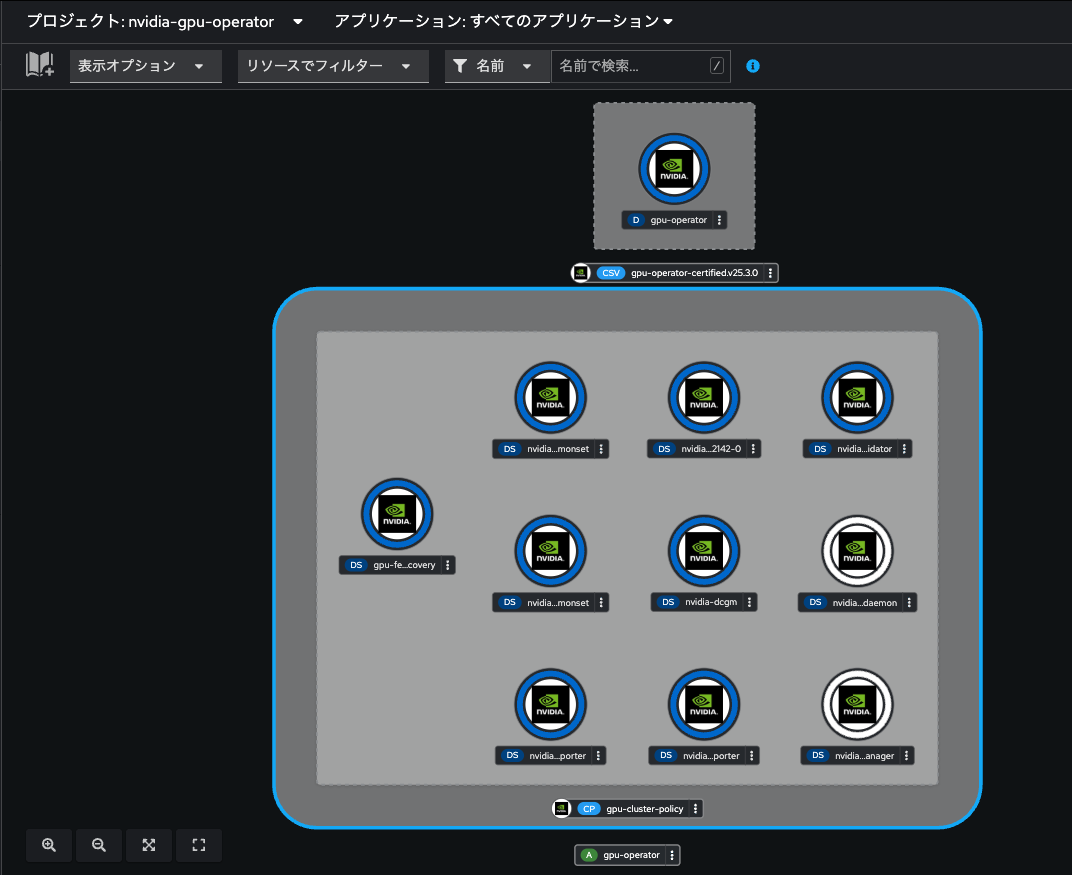Expand the 表示オプション dropdown
Viewport: 1072px width, 875px height.
[146, 66]
